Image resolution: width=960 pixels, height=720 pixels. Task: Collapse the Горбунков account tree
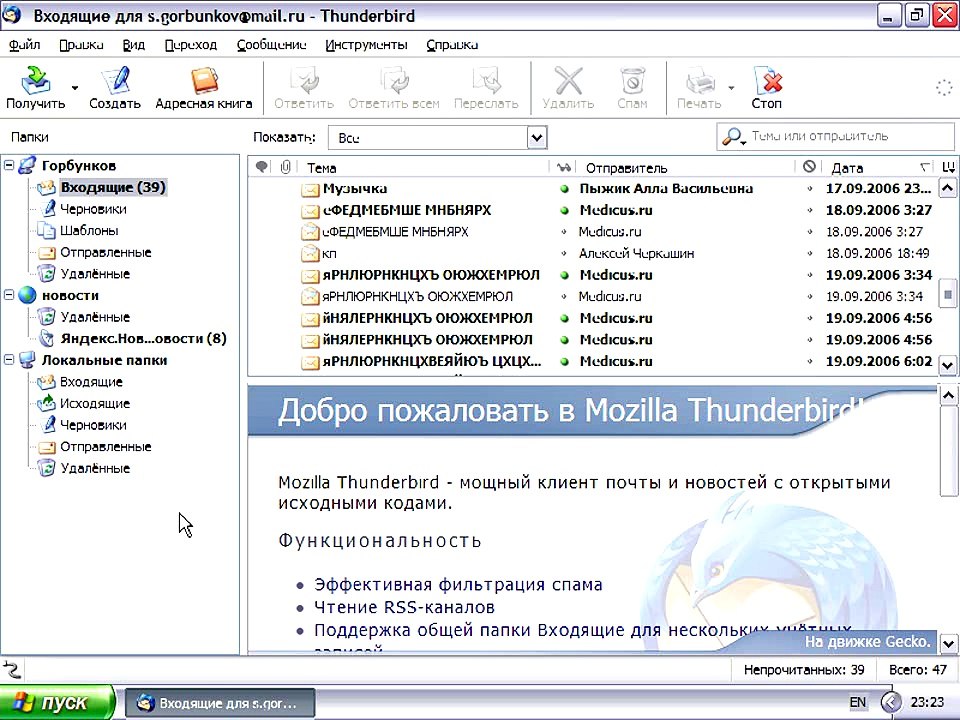[9, 165]
